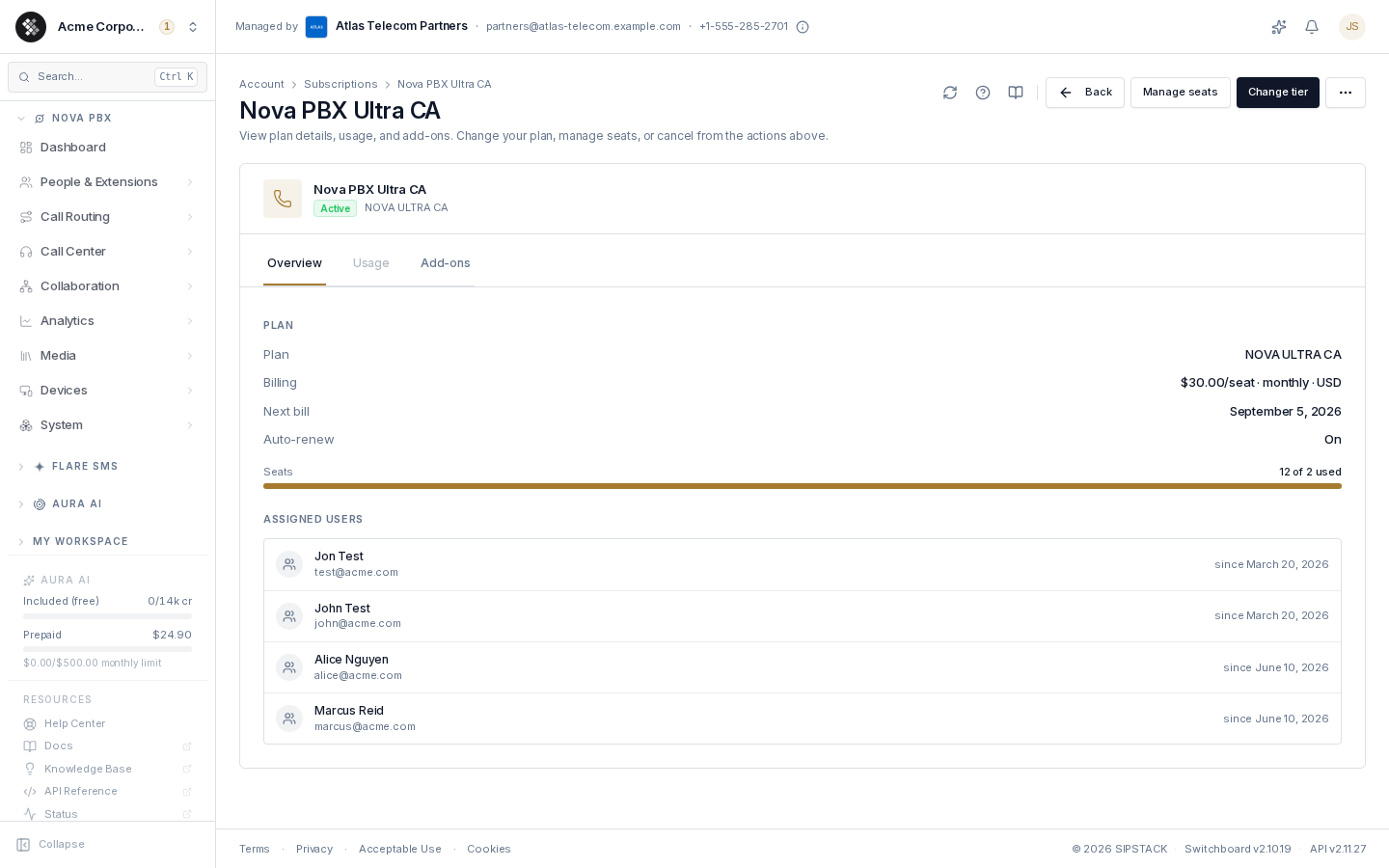Click the user icon next to Jon Test

(289, 564)
